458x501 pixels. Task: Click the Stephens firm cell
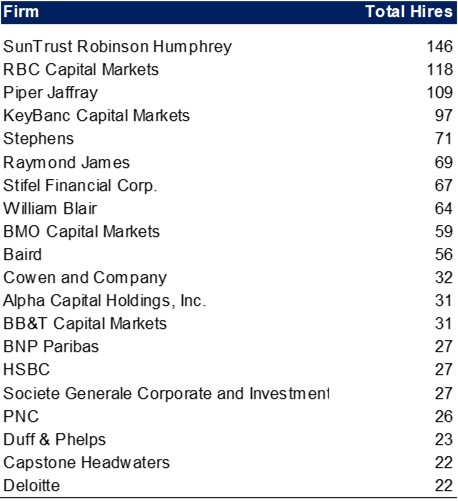[x=38, y=139]
